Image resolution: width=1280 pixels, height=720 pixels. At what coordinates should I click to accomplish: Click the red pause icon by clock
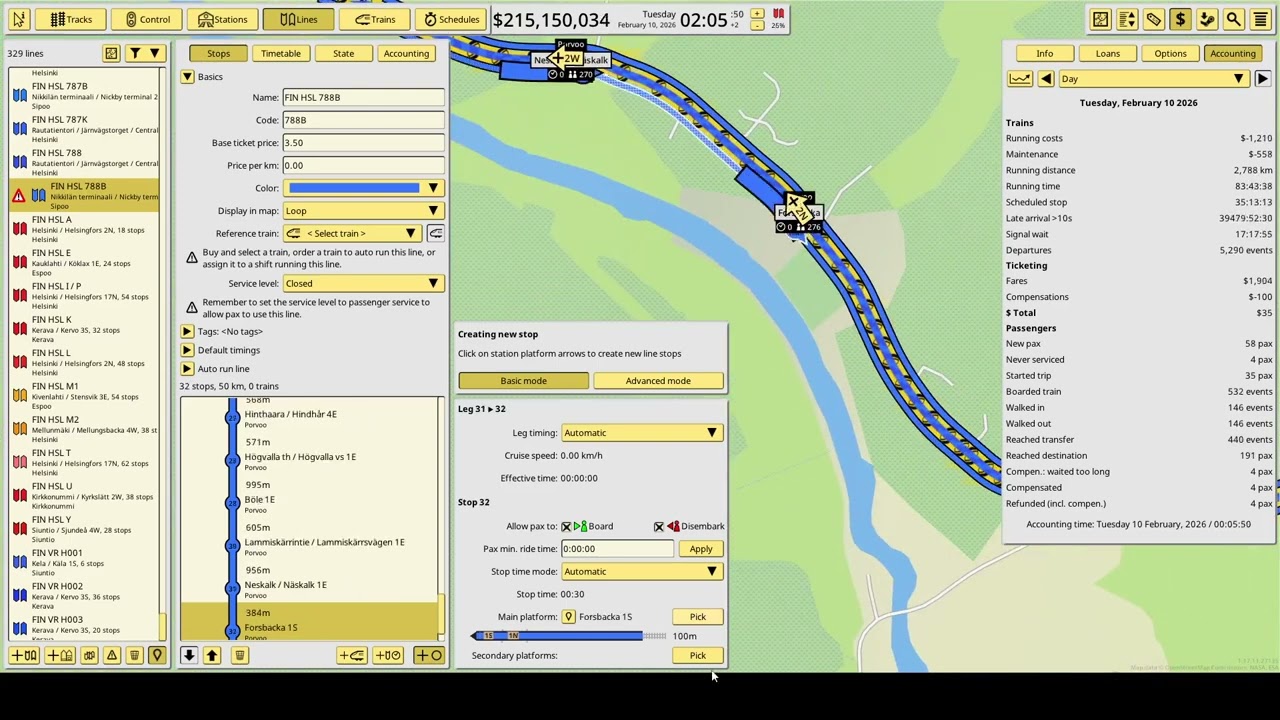778,14
